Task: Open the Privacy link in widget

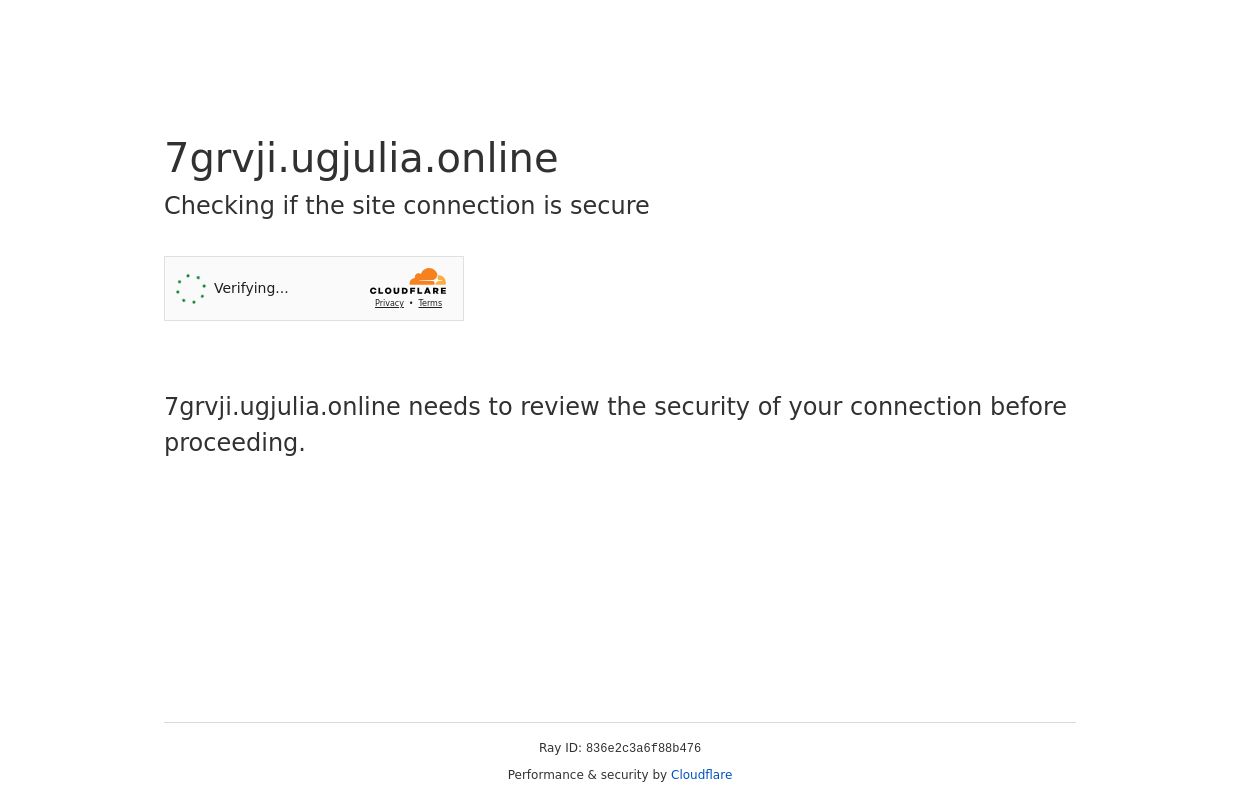Action: (x=389, y=303)
